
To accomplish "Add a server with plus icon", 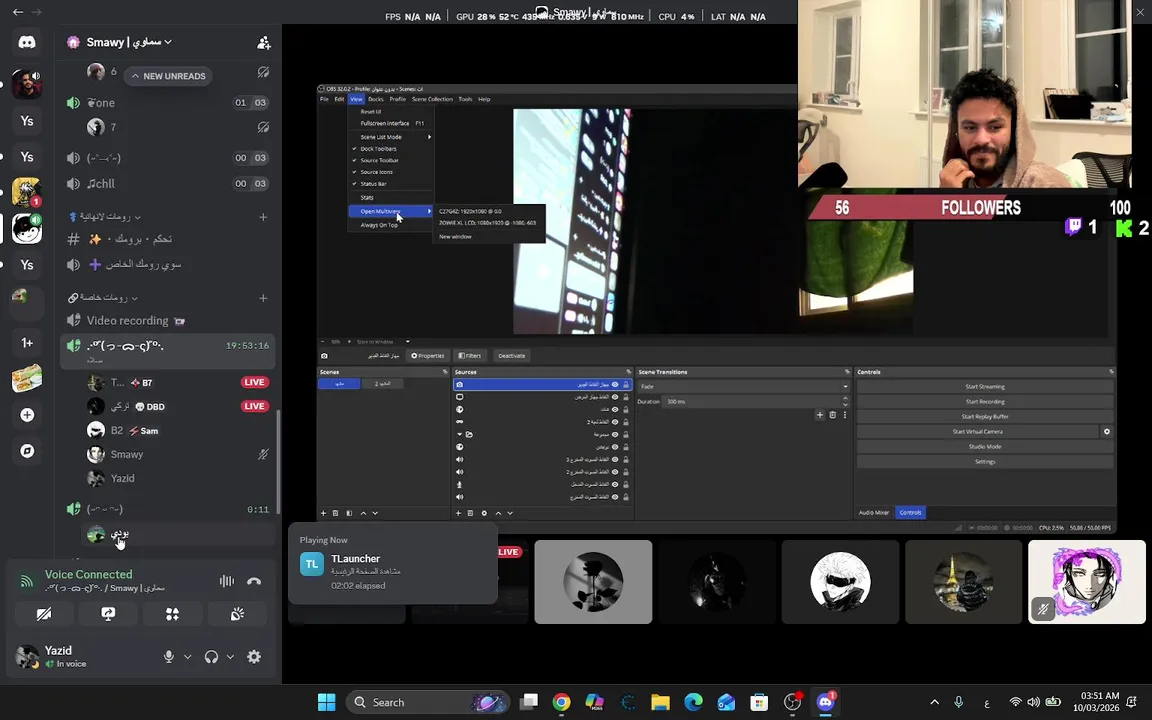I will pyautogui.click(x=27, y=415).
